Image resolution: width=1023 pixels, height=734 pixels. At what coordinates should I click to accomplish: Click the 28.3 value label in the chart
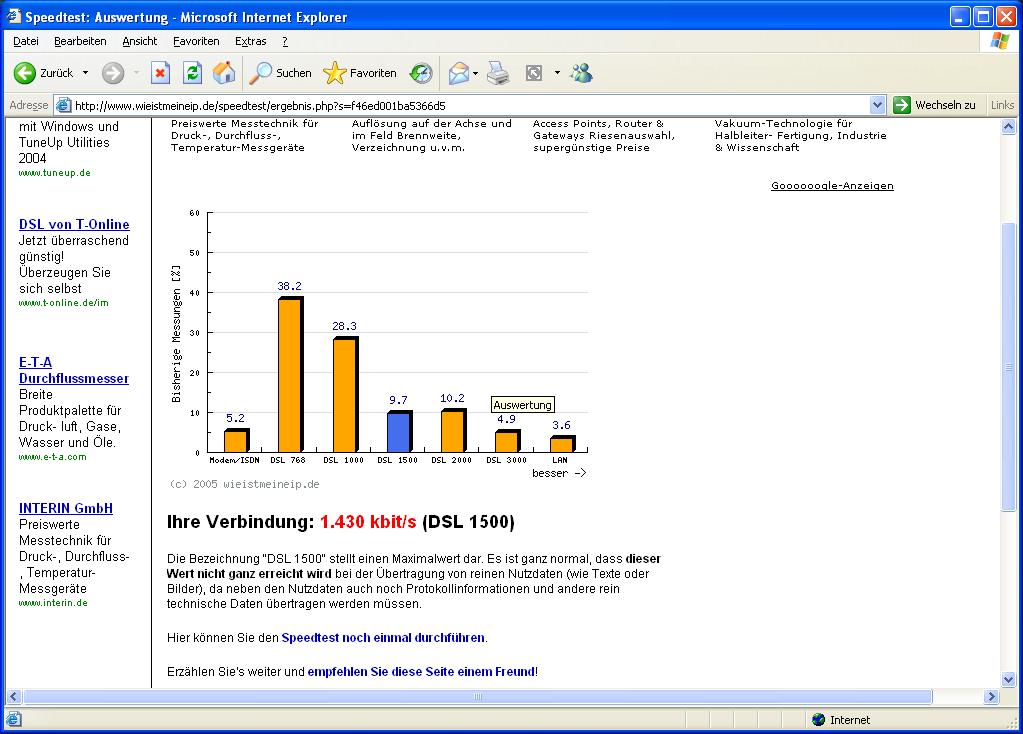[344, 326]
